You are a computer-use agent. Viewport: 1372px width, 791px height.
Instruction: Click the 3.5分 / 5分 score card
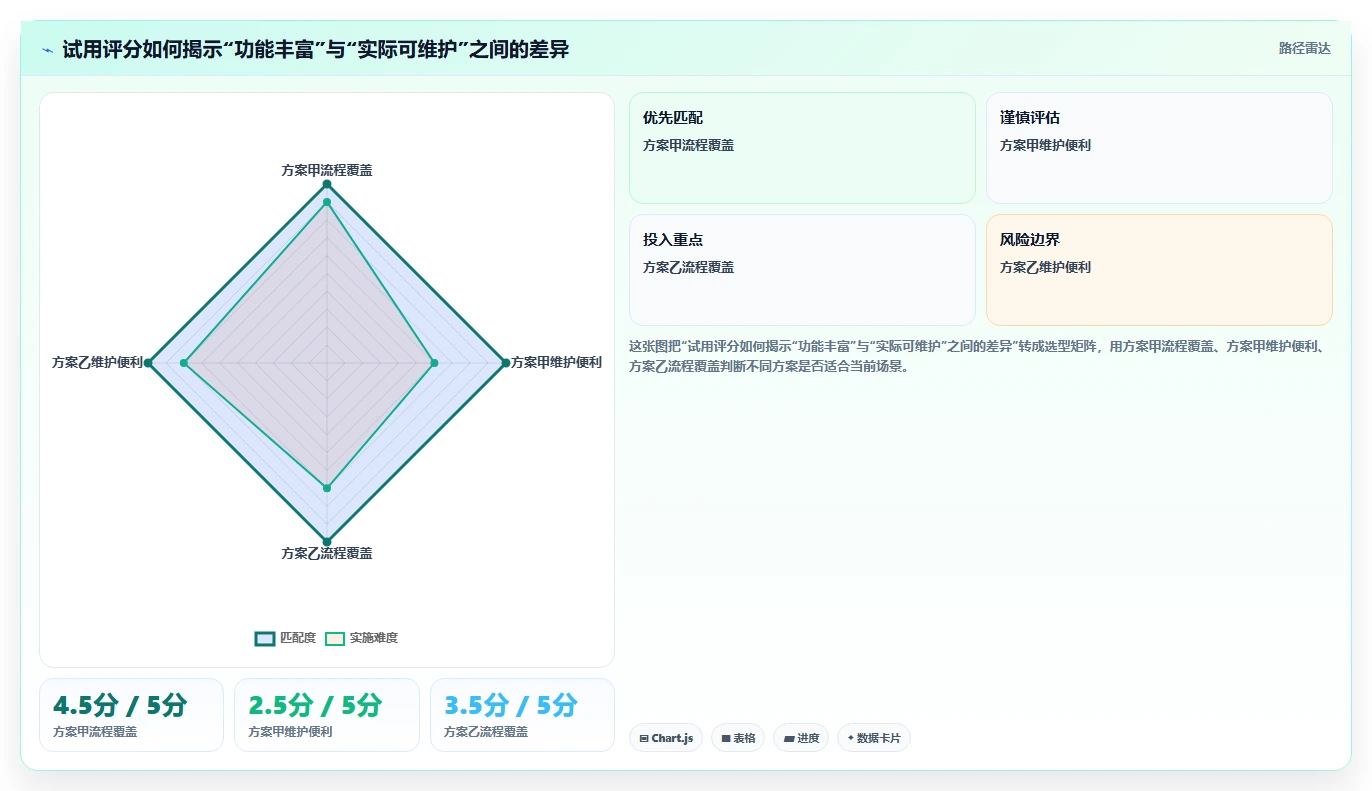coord(522,715)
